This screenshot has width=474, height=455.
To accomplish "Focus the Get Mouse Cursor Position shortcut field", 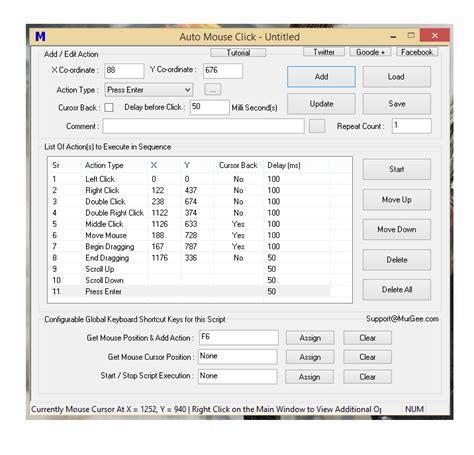I will tap(238, 357).
